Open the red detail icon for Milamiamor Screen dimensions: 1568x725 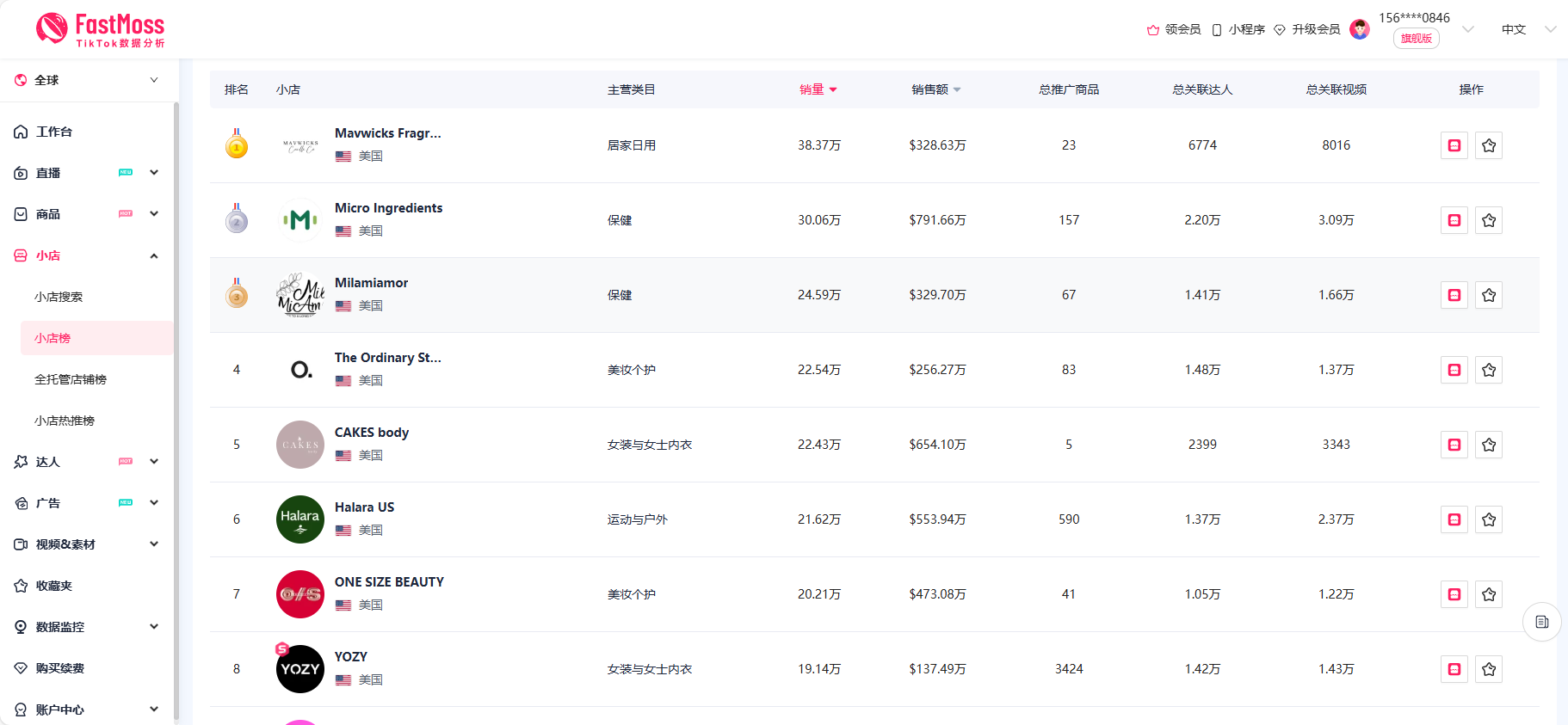1454,295
